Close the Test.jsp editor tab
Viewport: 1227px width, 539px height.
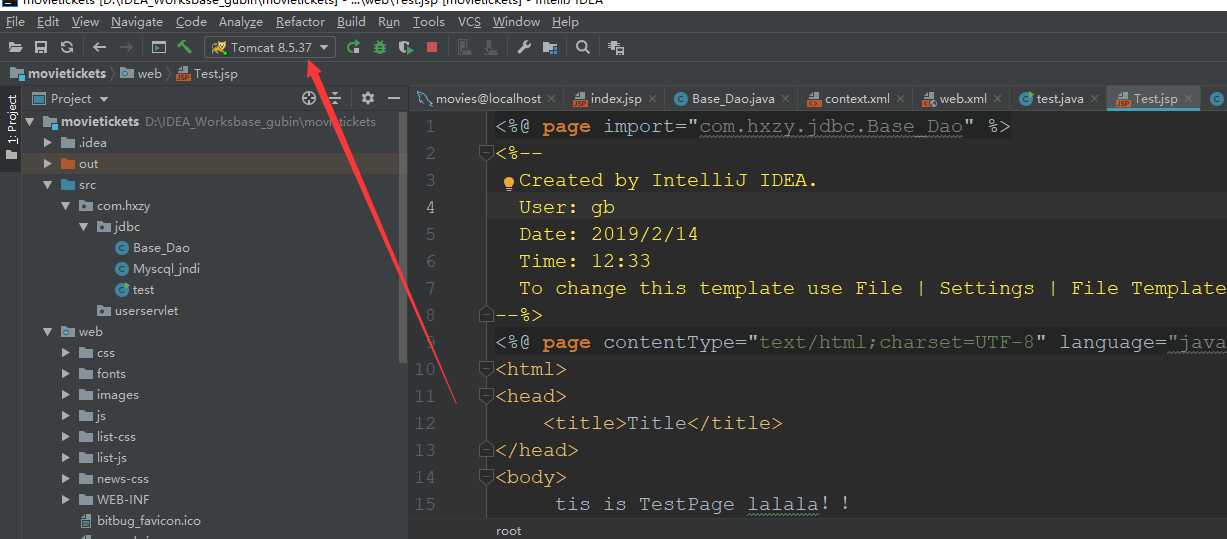pyautogui.click(x=1189, y=99)
